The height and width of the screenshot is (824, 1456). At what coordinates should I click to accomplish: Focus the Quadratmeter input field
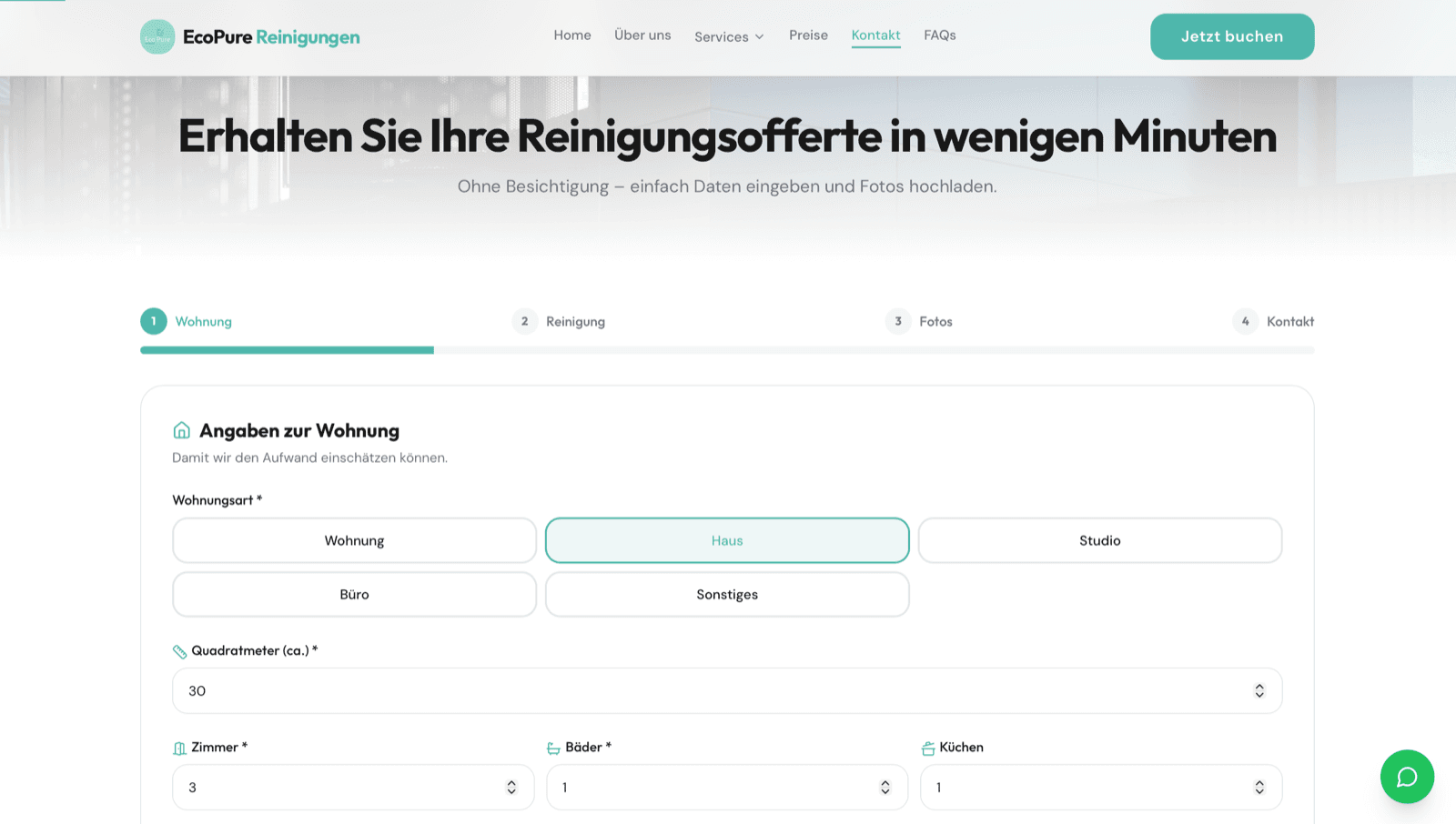727,691
